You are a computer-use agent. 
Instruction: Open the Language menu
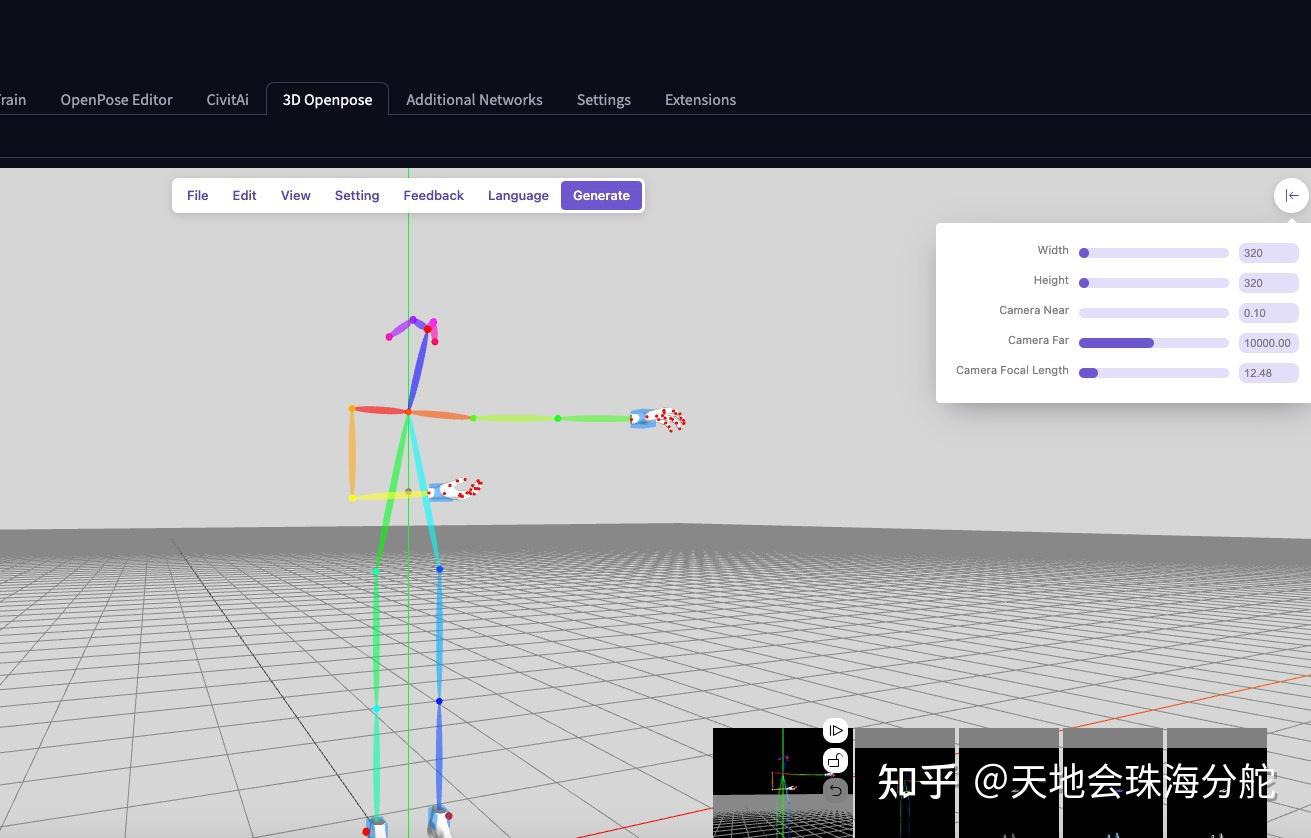[518, 195]
